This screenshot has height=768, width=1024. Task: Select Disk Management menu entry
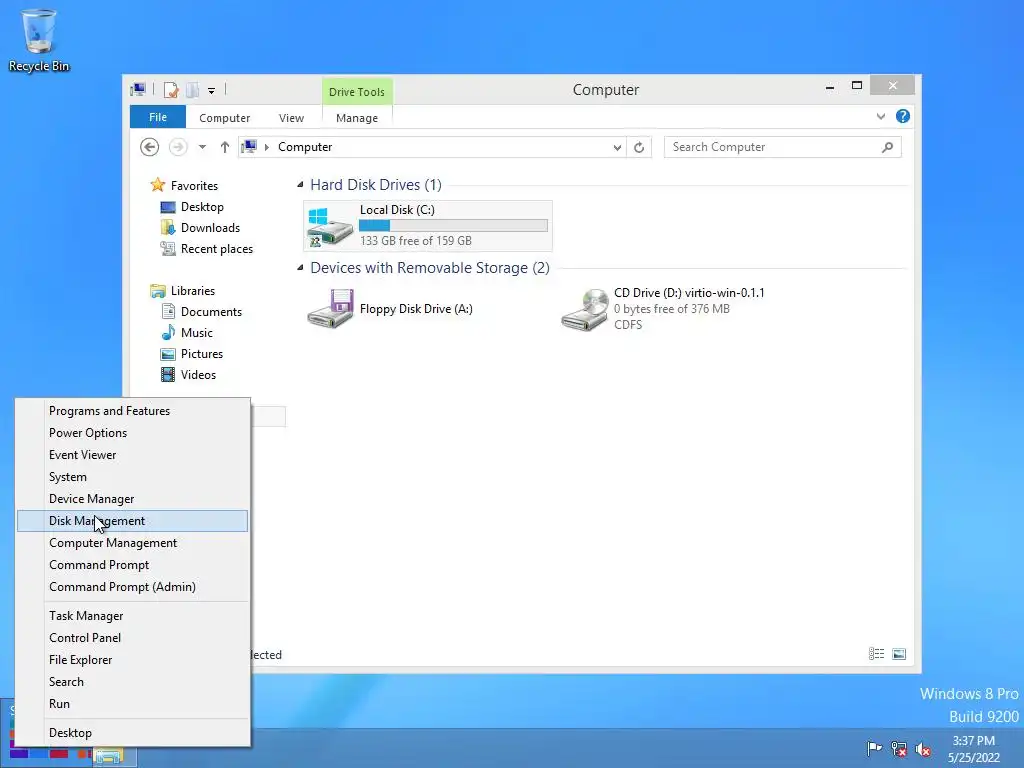(x=133, y=521)
